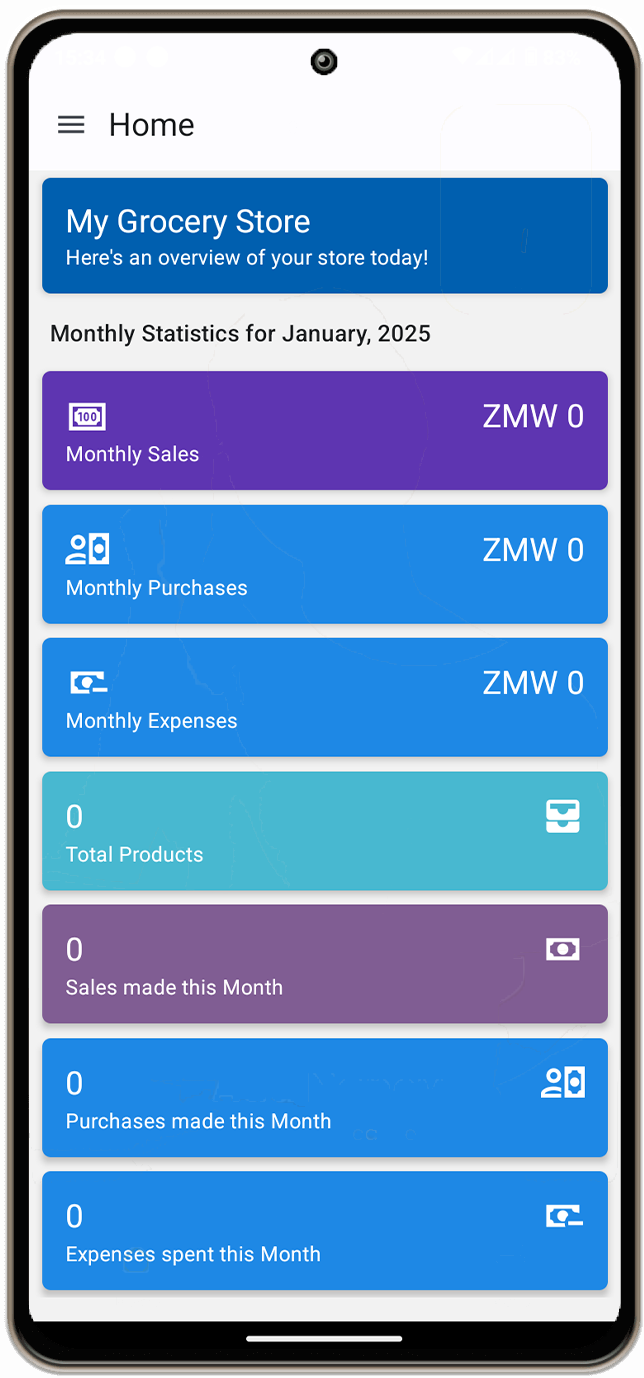Viewport: 644px width, 1378px height.
Task: Open the Expenses spent this Month card
Action: coord(325,1230)
